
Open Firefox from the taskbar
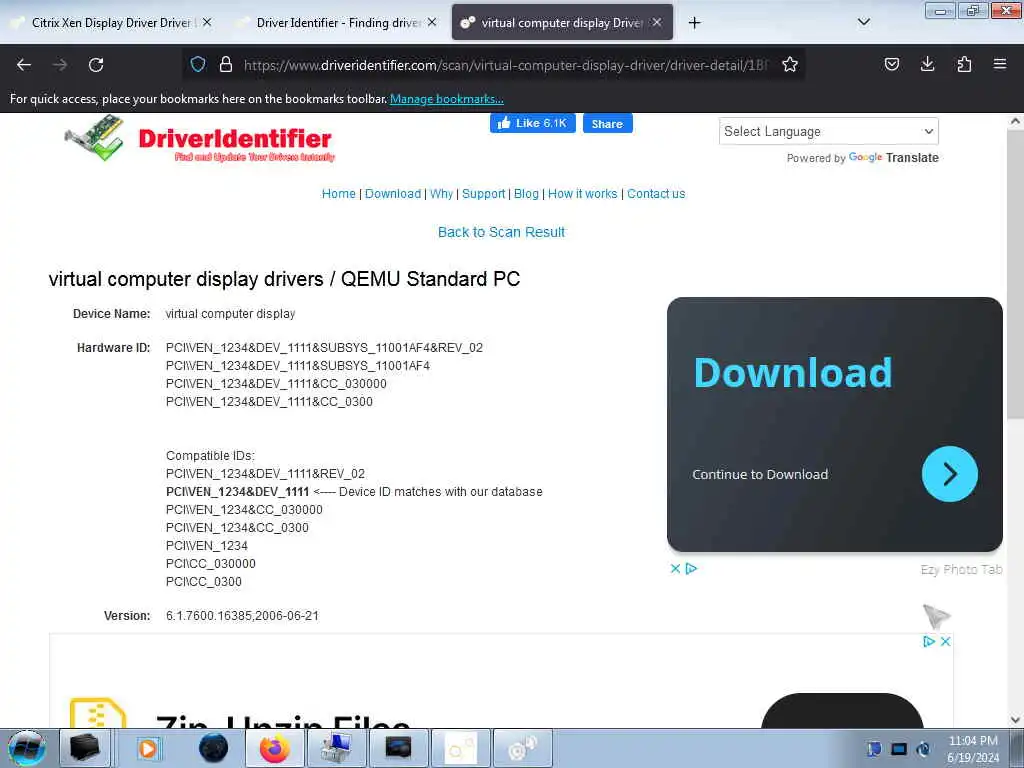coord(274,748)
